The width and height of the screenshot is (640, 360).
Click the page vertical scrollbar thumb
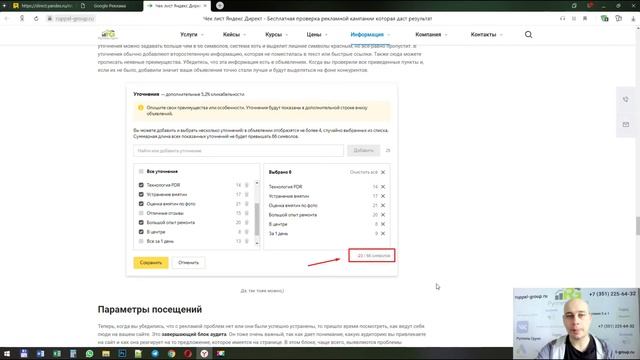pyautogui.click(x=638, y=226)
